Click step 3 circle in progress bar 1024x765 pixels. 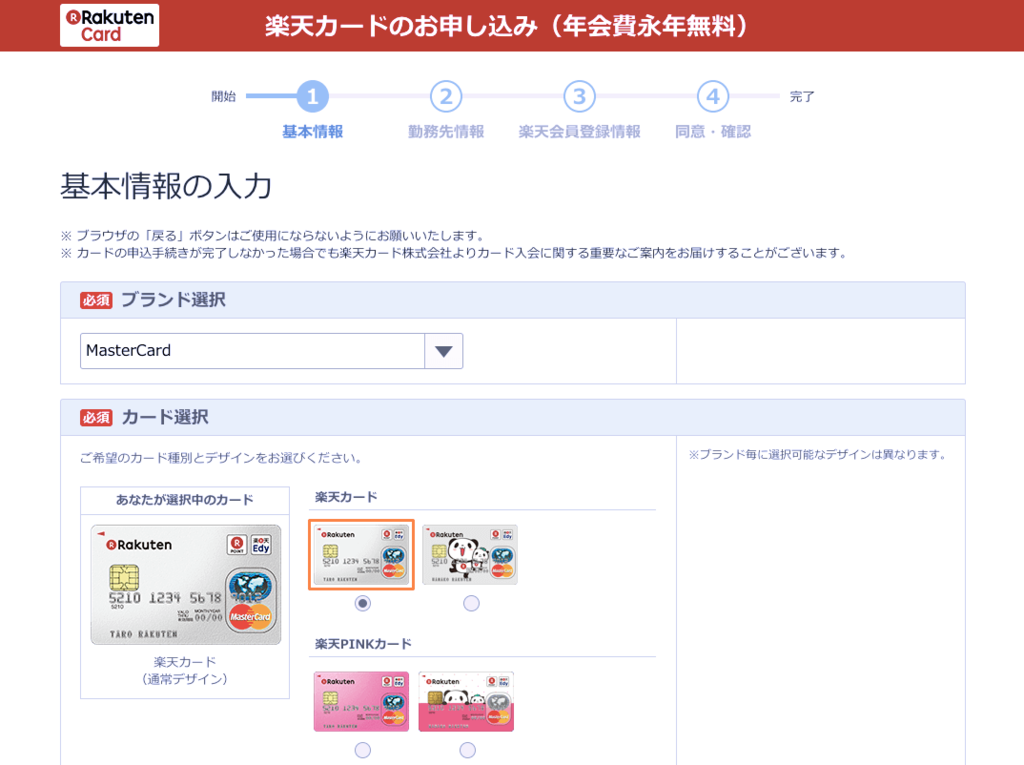(x=579, y=96)
